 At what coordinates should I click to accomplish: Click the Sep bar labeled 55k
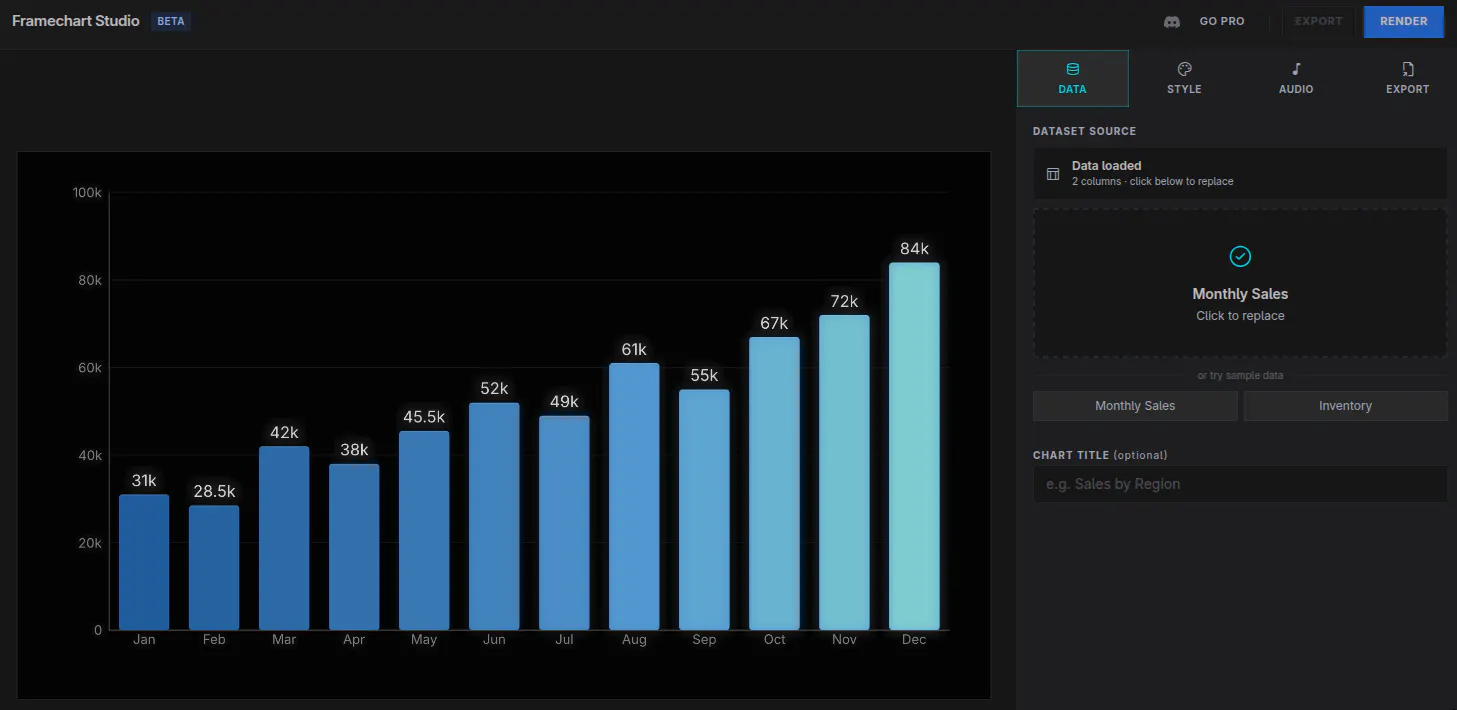(x=704, y=509)
